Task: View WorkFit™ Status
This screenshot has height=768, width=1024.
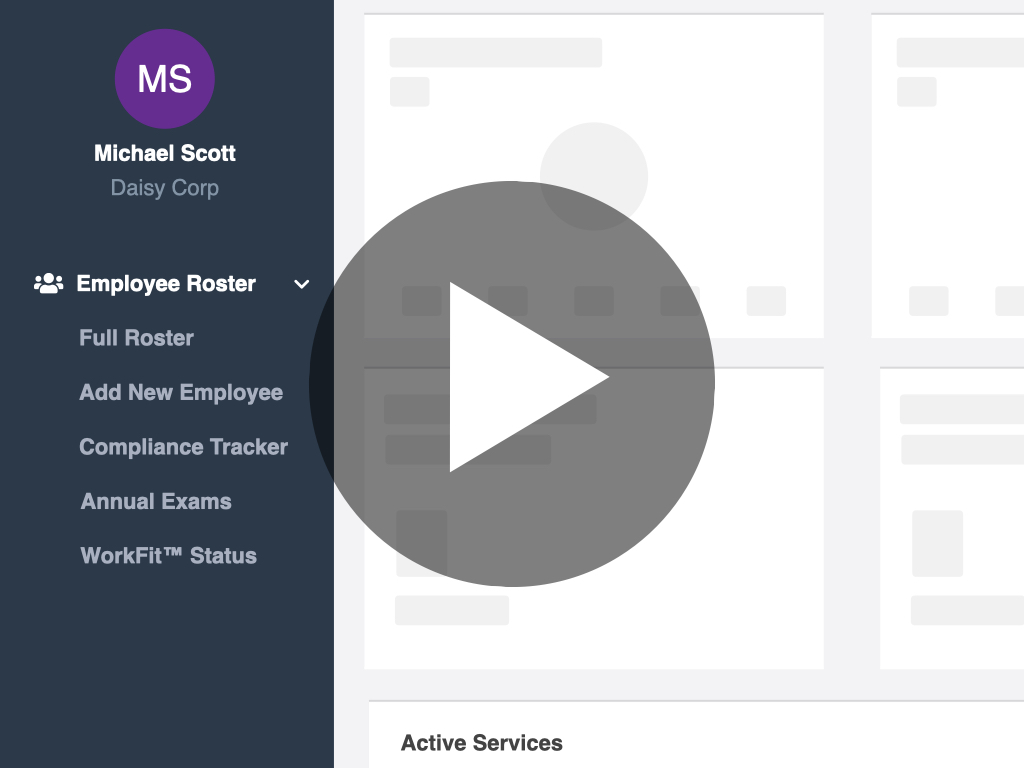Action: 168,556
